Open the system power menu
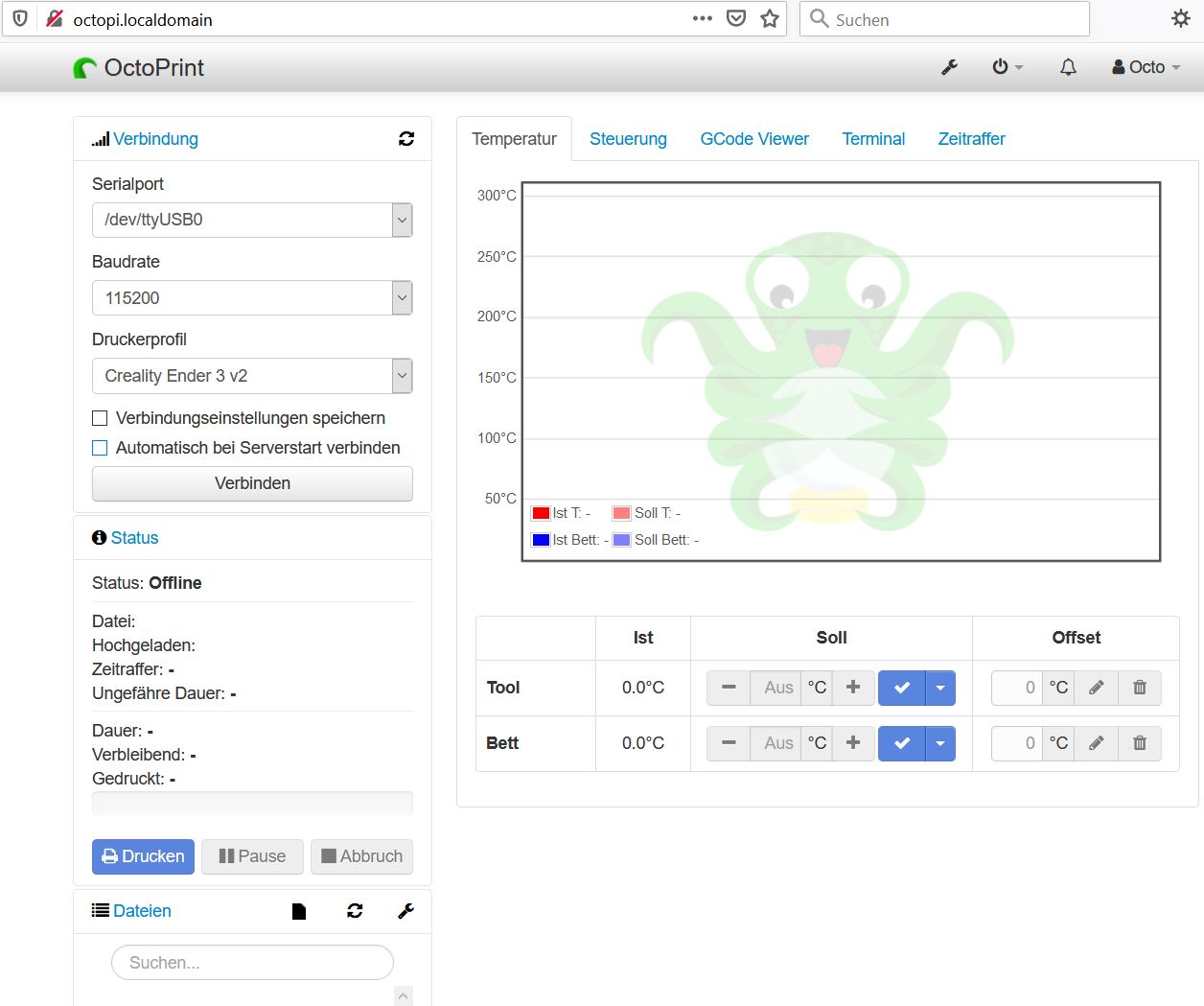Screen dimensions: 1204x1006 point(1007,67)
